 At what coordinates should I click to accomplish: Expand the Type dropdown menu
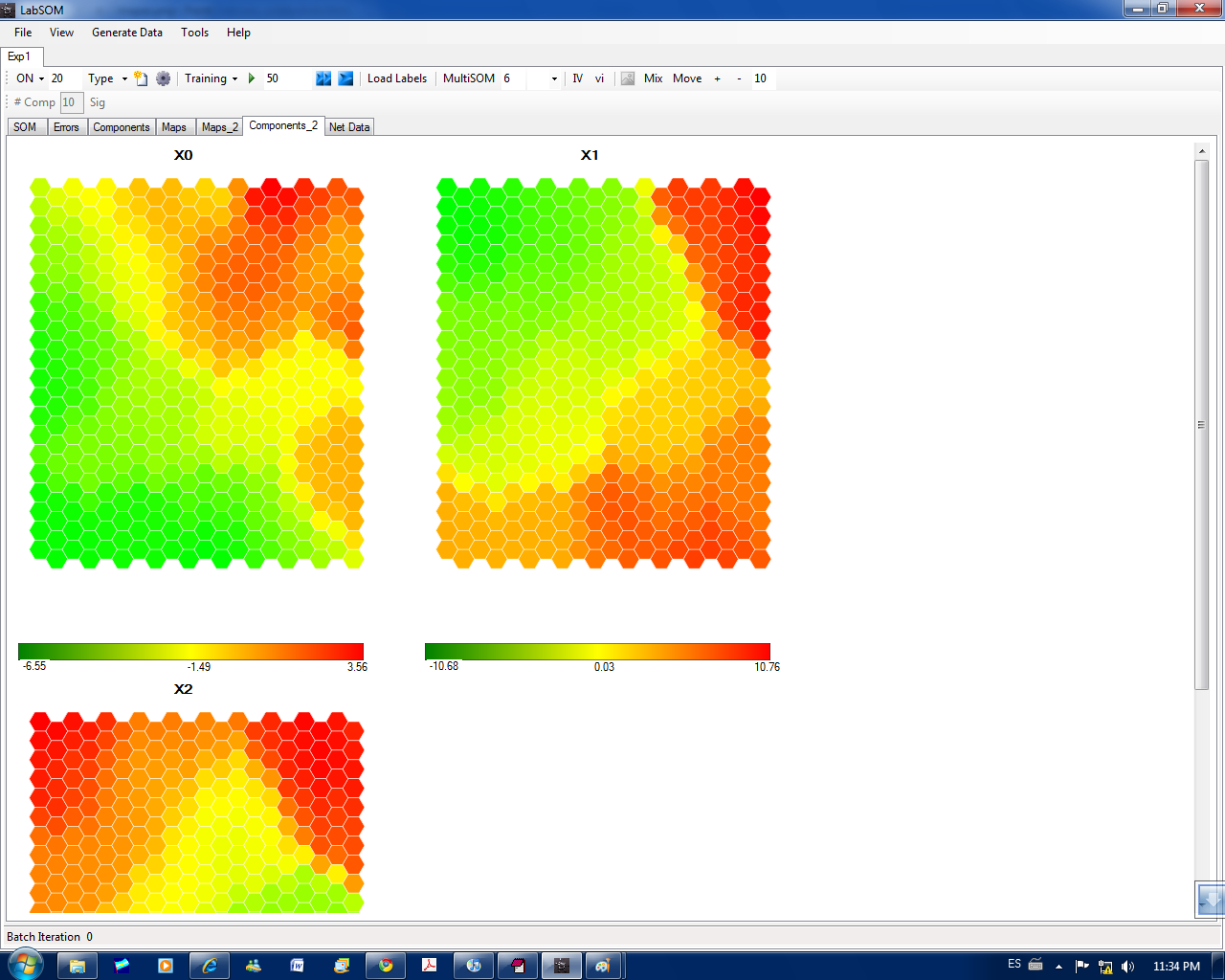107,78
